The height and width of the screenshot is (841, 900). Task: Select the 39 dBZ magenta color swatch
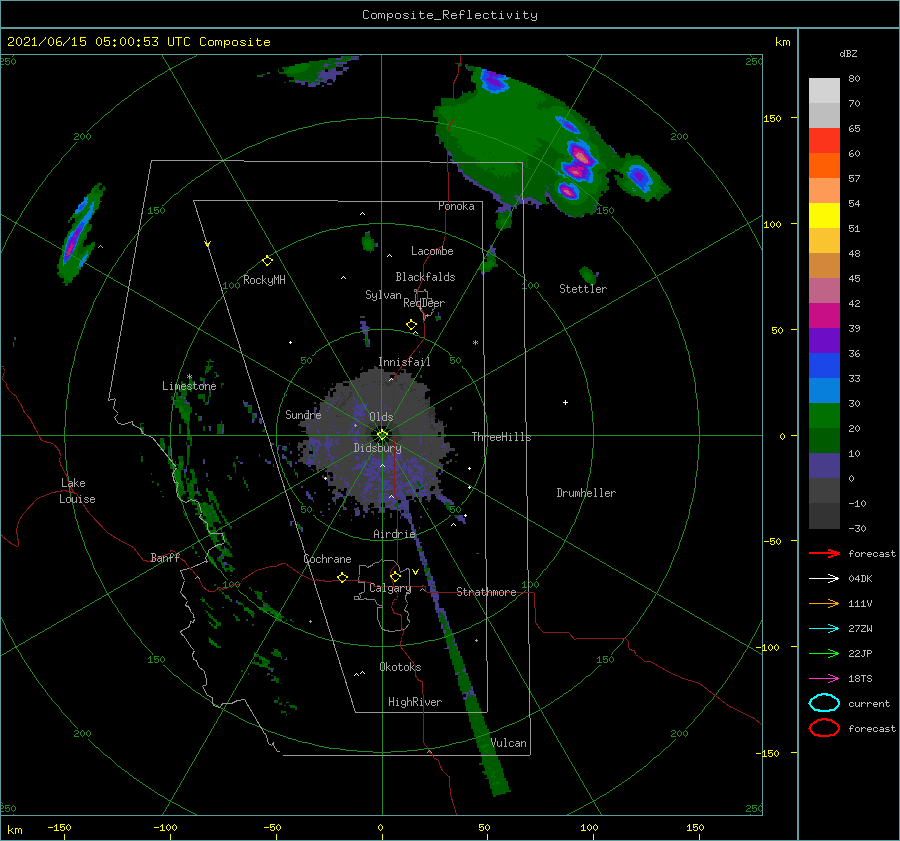[x=824, y=316]
